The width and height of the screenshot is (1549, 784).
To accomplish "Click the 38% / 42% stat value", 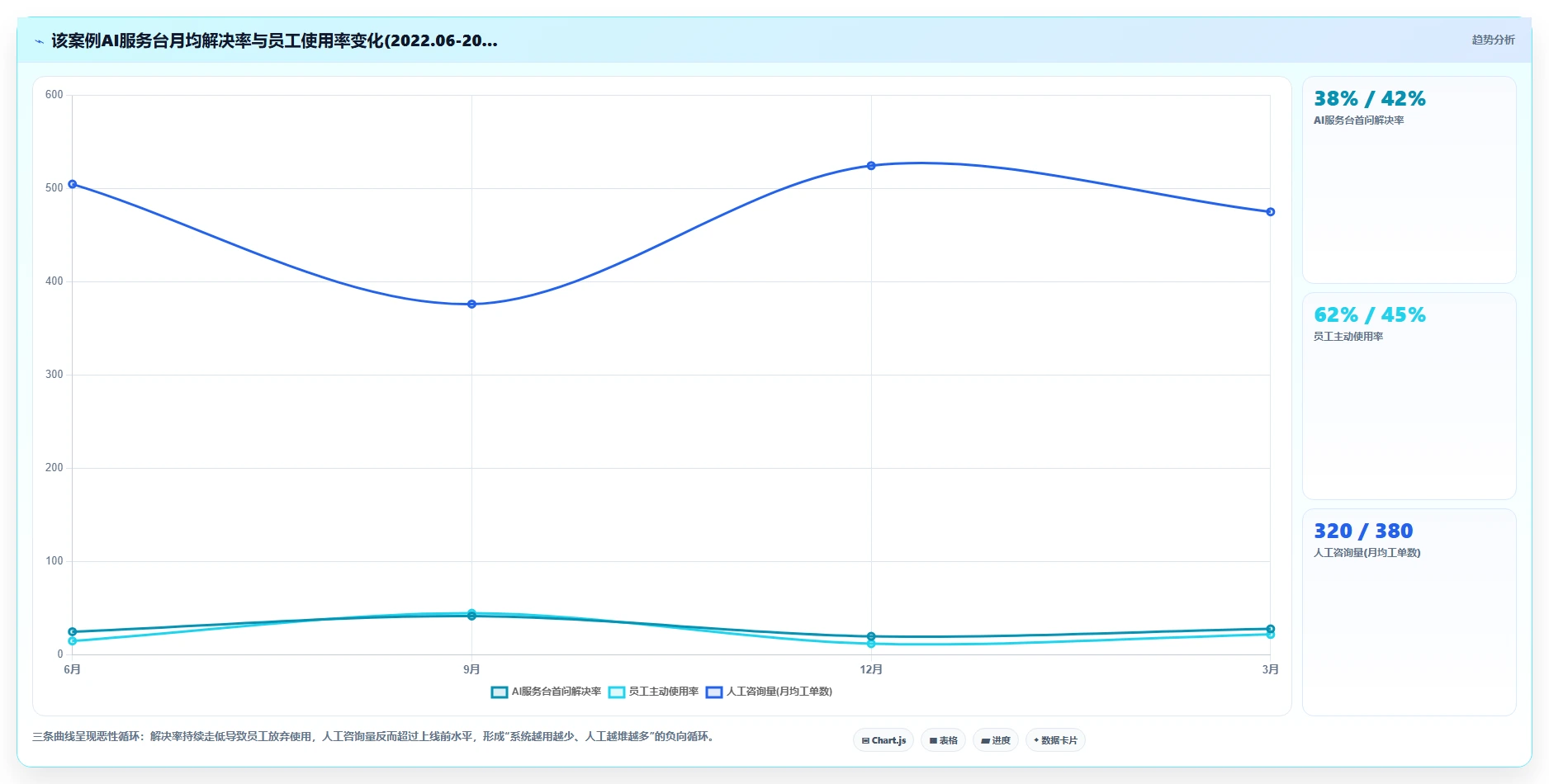I will pos(1370,99).
